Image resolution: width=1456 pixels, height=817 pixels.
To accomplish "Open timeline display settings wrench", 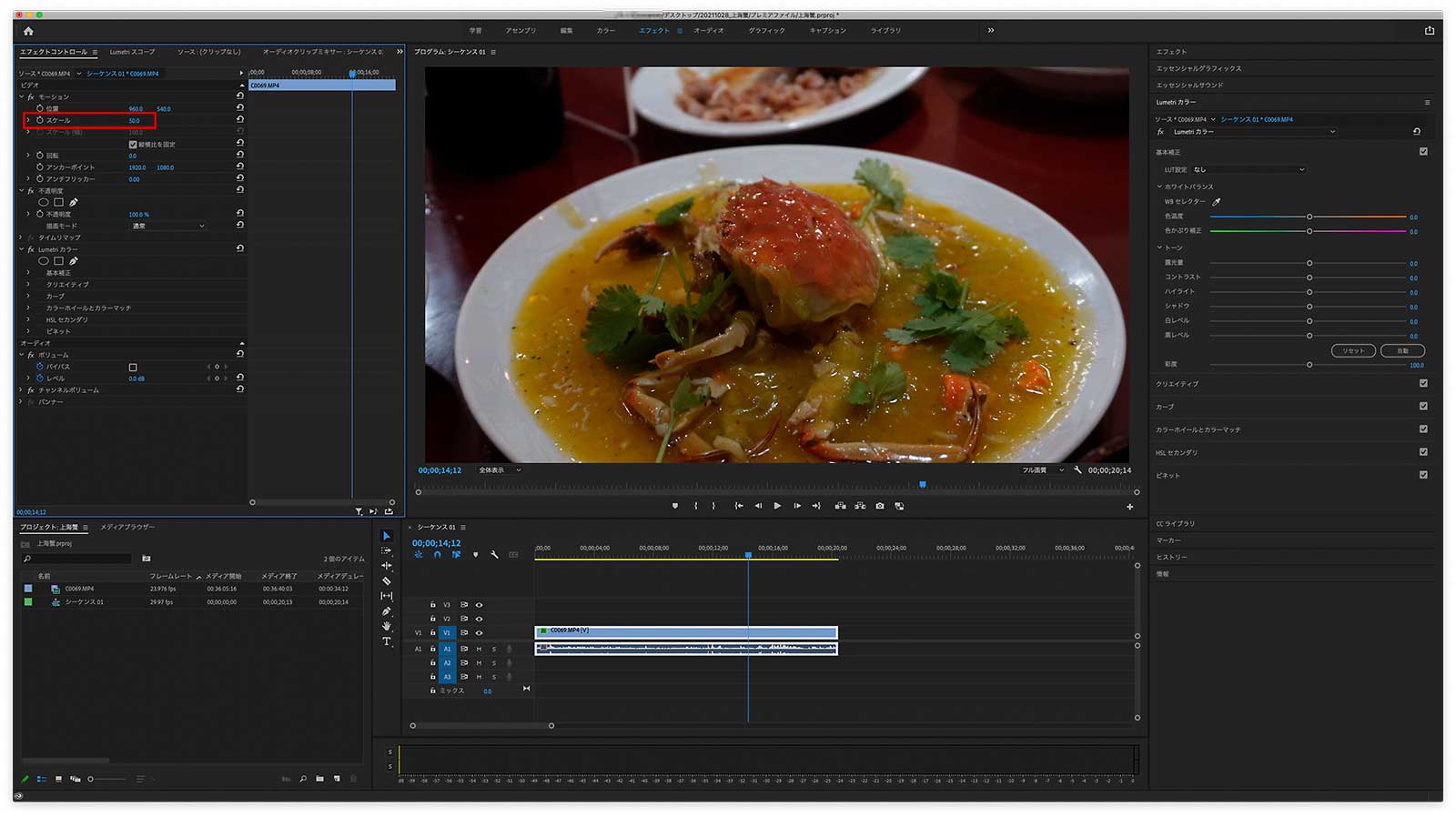I will click(x=494, y=554).
